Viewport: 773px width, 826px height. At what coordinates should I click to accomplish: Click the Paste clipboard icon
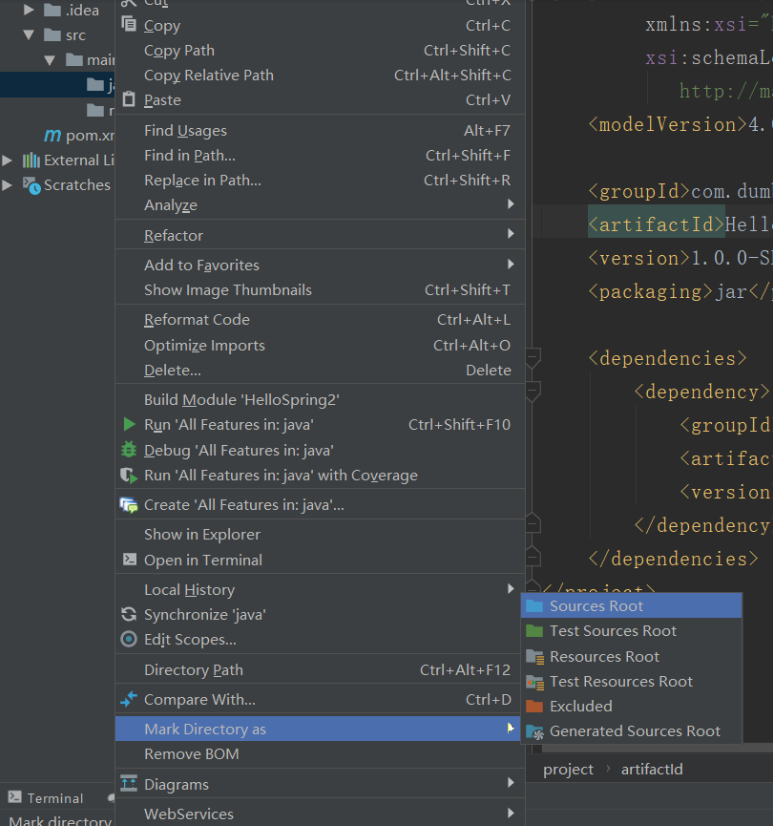(129, 99)
